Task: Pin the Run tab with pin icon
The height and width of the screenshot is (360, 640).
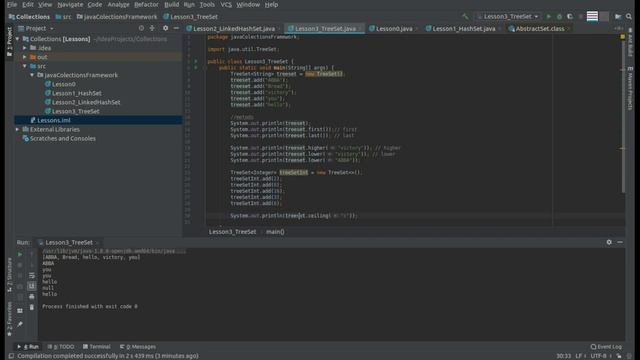Action: [20, 324]
